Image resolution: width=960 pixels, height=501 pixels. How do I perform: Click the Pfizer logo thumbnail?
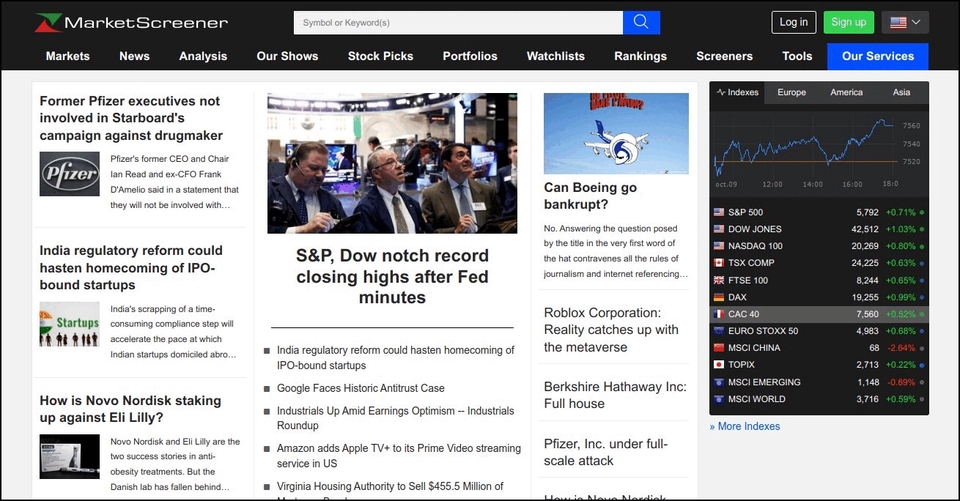[x=70, y=174]
